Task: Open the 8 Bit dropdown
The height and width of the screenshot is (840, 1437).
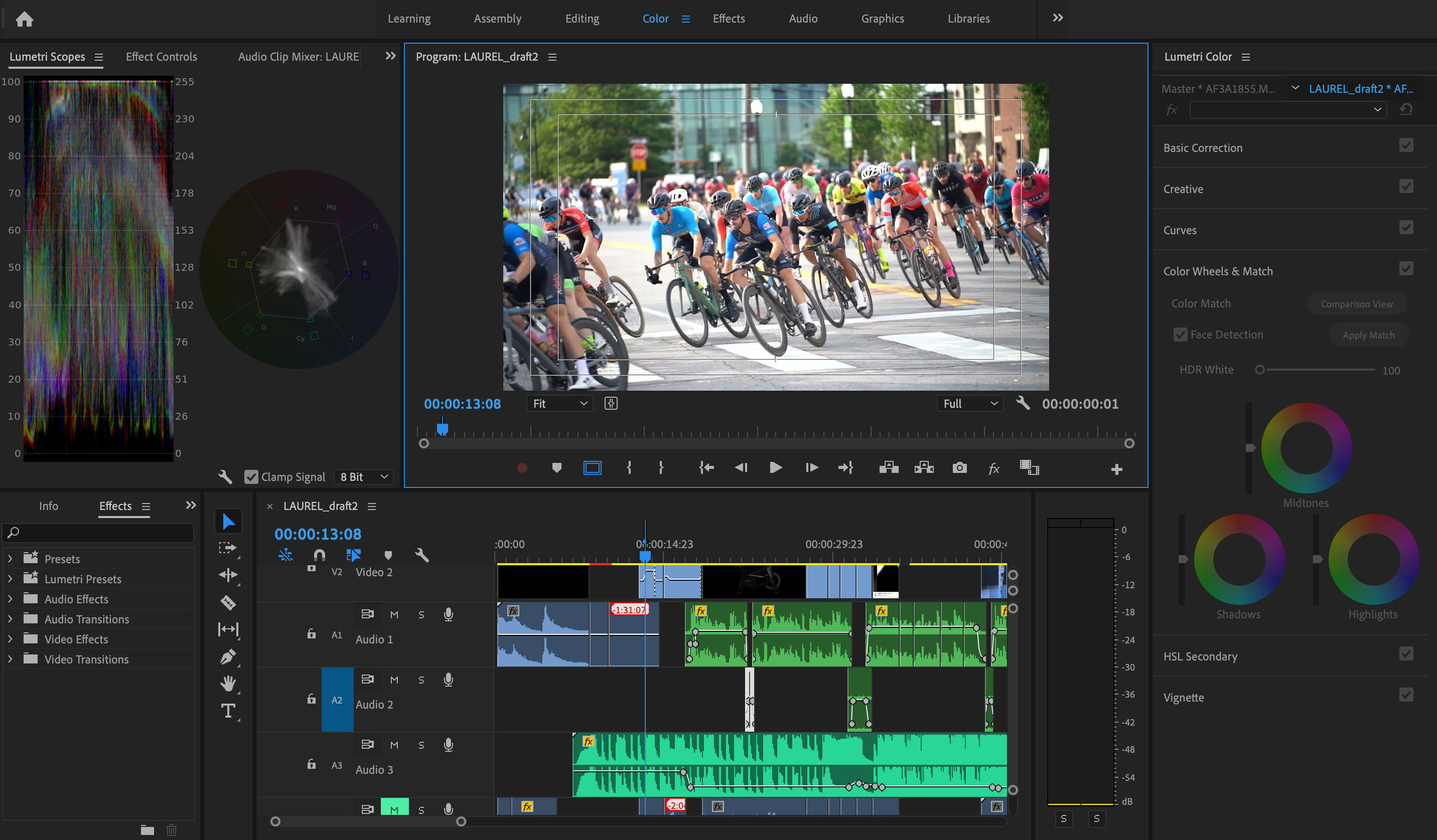Action: pos(363,476)
